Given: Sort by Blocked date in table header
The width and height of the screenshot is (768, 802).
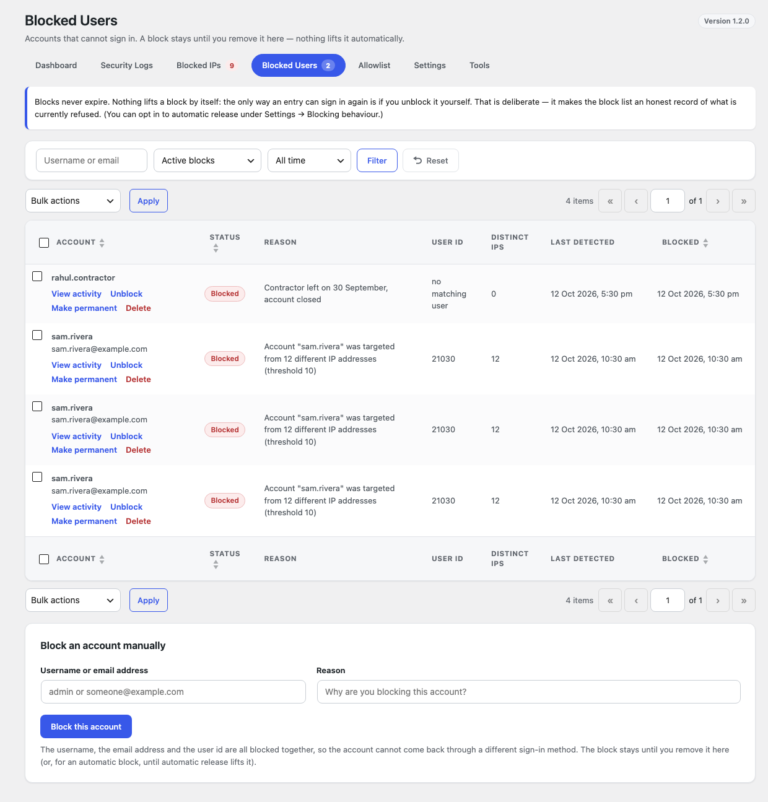Looking at the screenshot, I should (x=706, y=243).
